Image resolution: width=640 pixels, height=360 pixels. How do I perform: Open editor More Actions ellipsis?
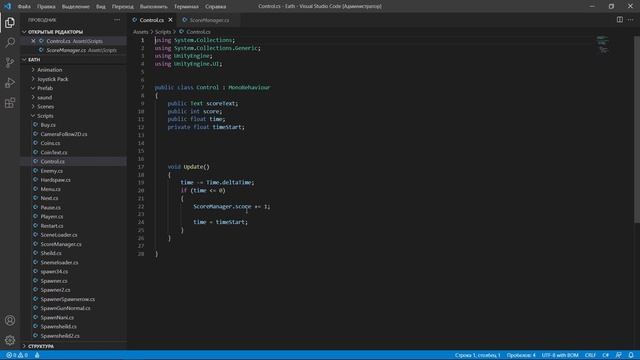631,20
